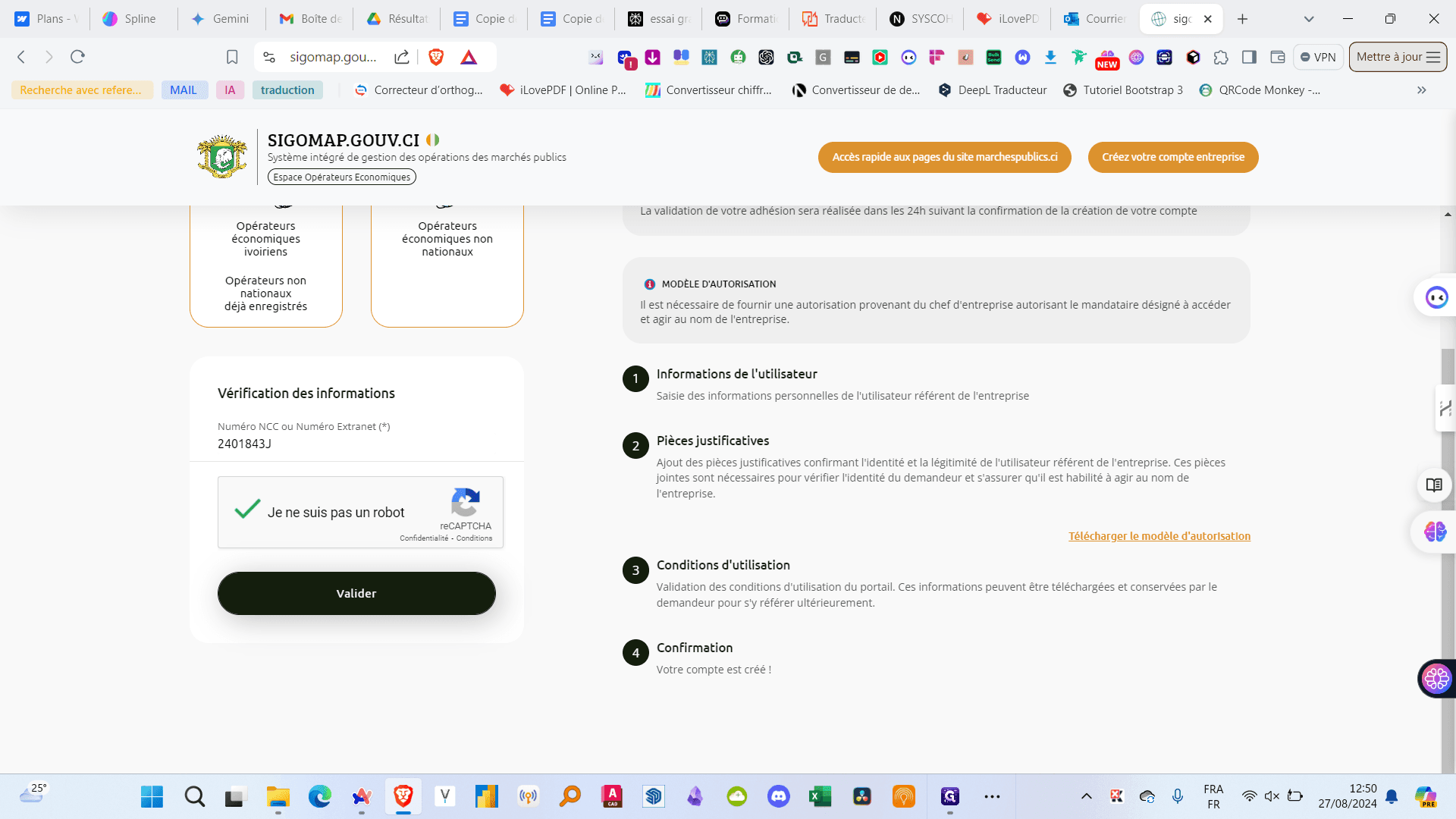Click the share page icon in address bar
The height and width of the screenshot is (819, 1456).
point(402,57)
